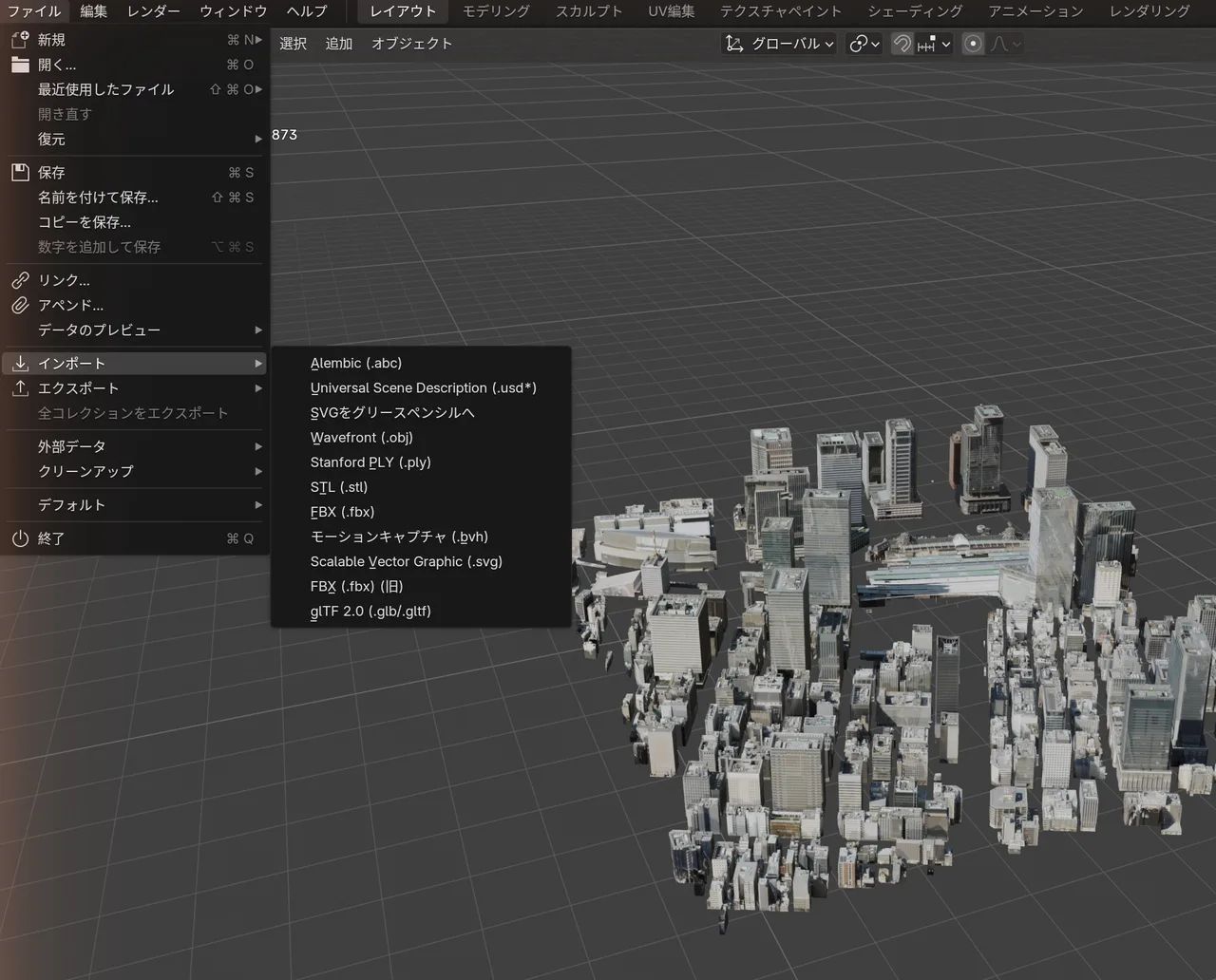Click the アペンド paperclip icon
The height and width of the screenshot is (980, 1216).
click(20, 305)
